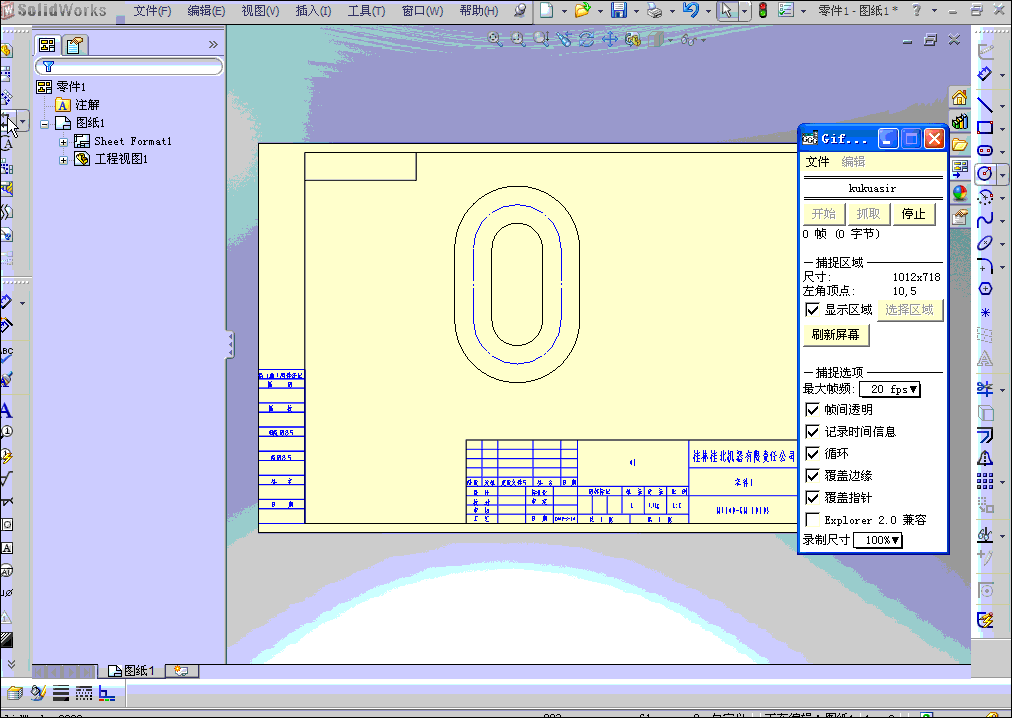1012x718 pixels.
Task: Open 文件 menu in Gif window
Action: click(x=817, y=161)
